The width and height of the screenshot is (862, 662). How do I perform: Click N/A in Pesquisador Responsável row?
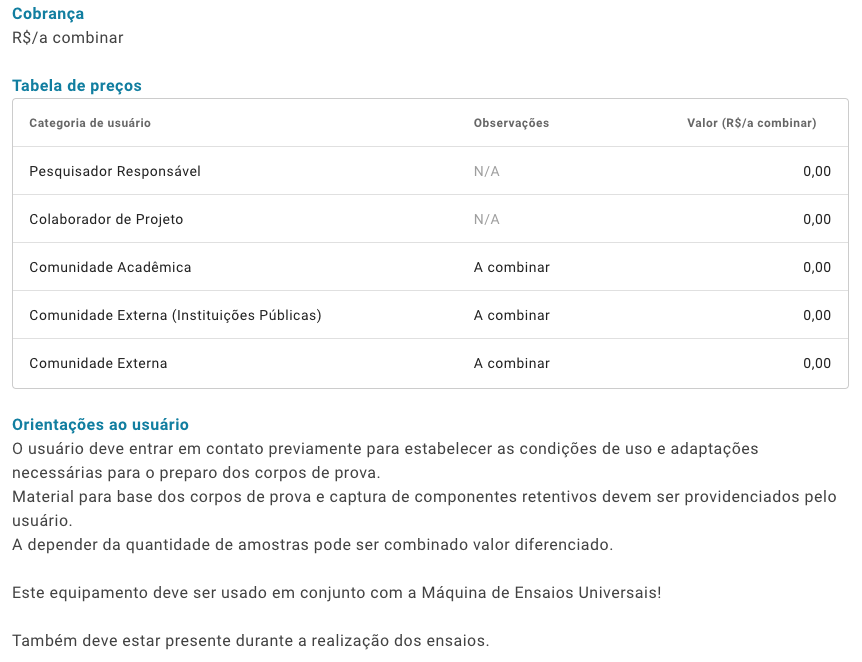pos(487,172)
